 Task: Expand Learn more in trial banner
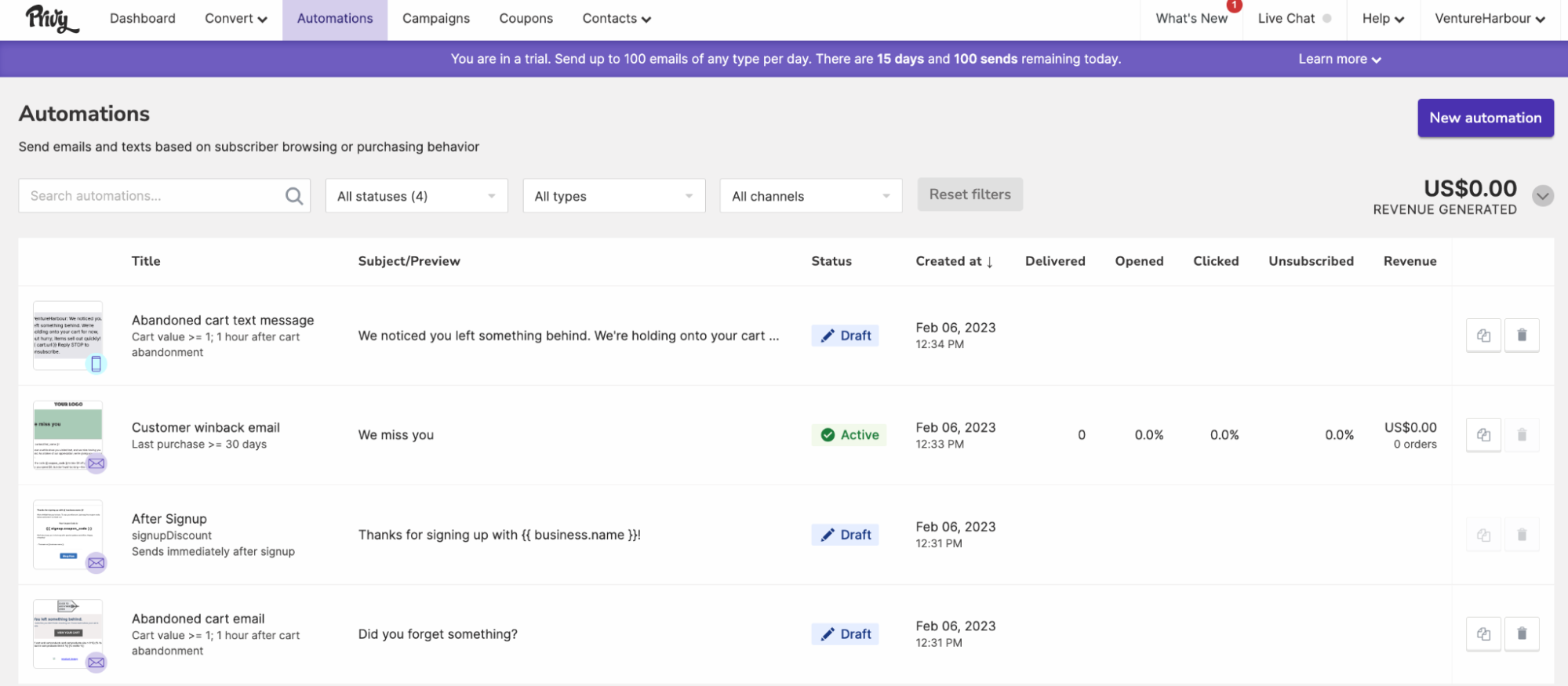1339,59
